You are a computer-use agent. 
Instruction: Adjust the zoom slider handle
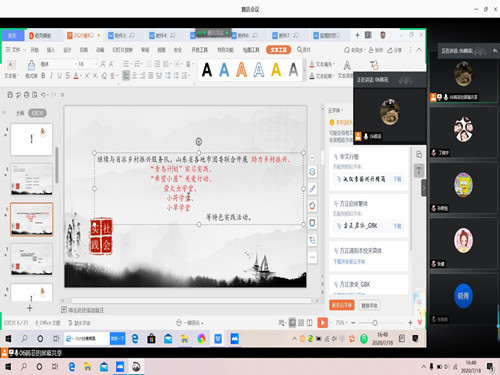point(375,323)
